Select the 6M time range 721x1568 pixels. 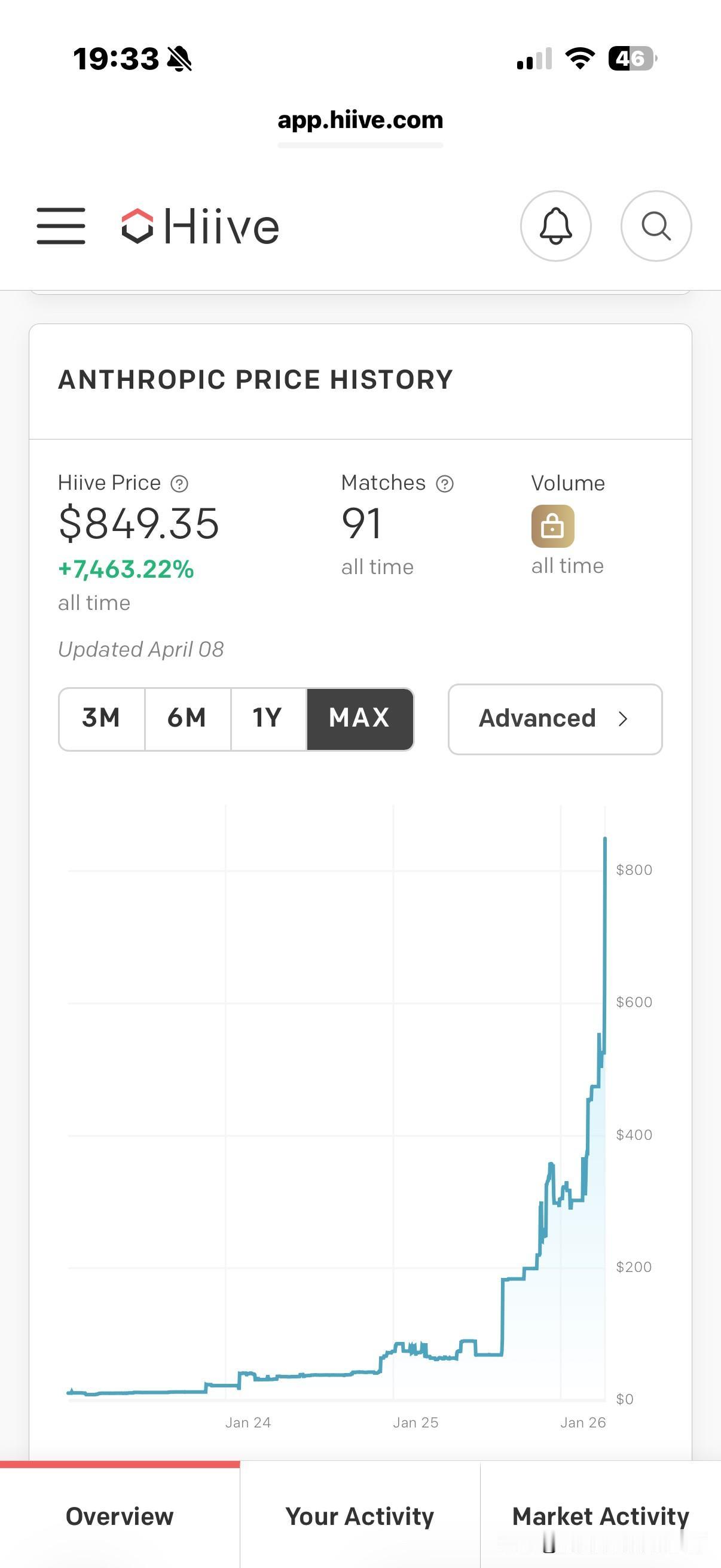tap(187, 718)
